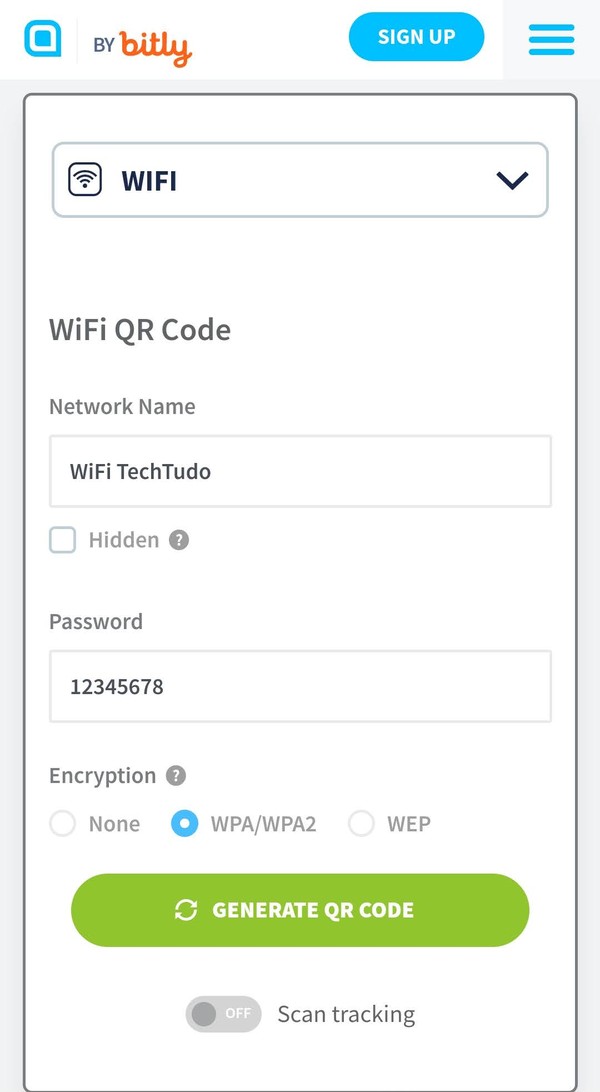Click the OFF pill on Scan tracking

click(x=223, y=1013)
